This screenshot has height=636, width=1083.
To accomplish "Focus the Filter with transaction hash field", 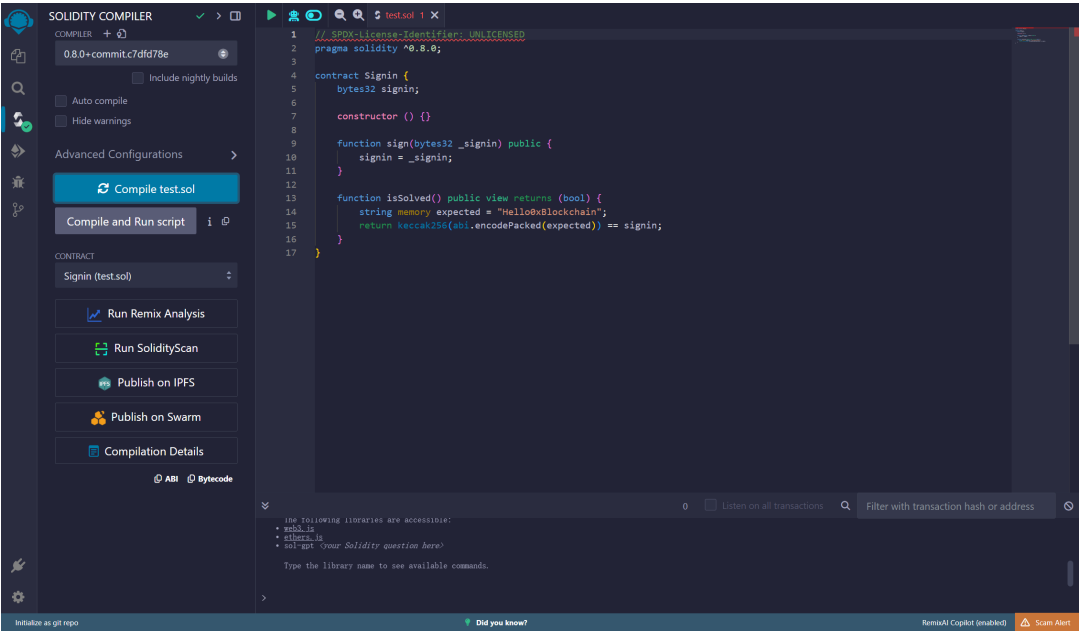I will [x=956, y=506].
